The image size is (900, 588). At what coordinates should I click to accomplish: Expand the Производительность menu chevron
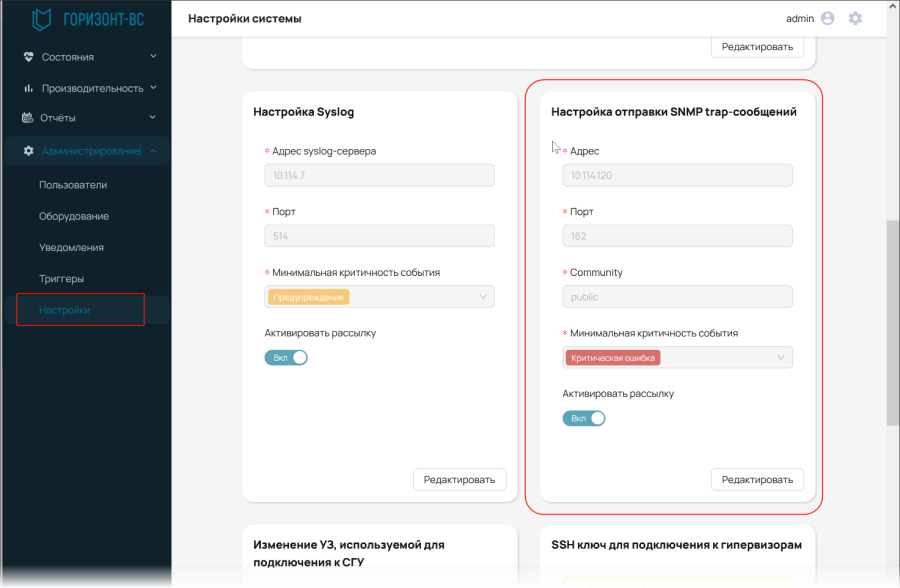153,87
